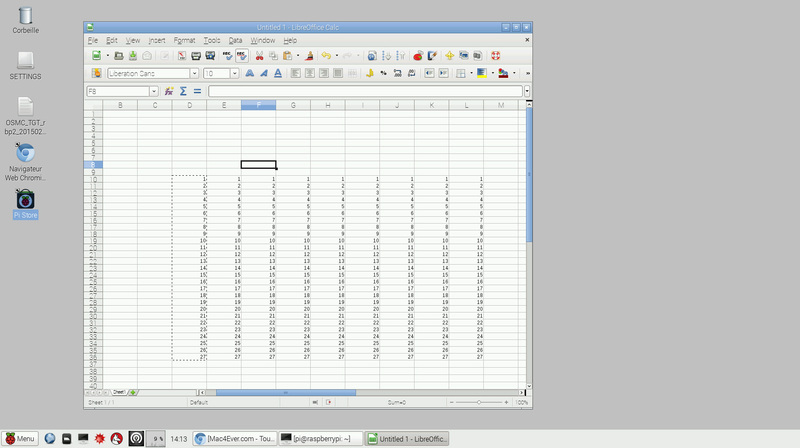Open the Page Preview
This screenshot has height=448, width=800.
(x=210, y=56)
